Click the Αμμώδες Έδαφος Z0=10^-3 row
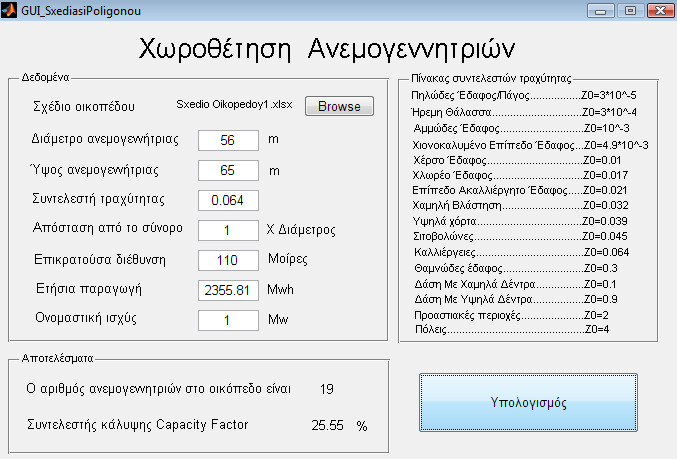The width and height of the screenshot is (677, 459). (522, 128)
